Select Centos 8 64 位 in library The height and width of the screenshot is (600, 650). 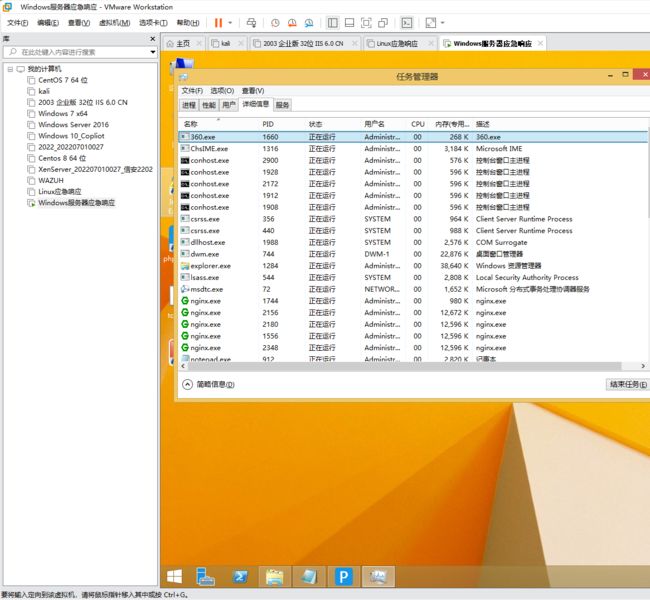click(x=62, y=158)
